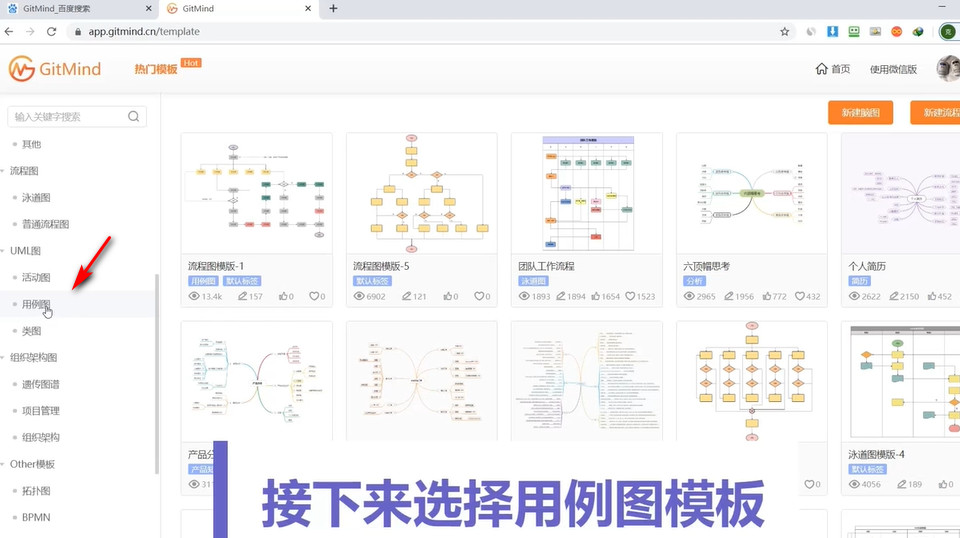Go back with browser back arrow
This screenshot has height=538, width=960.
(x=9, y=31)
